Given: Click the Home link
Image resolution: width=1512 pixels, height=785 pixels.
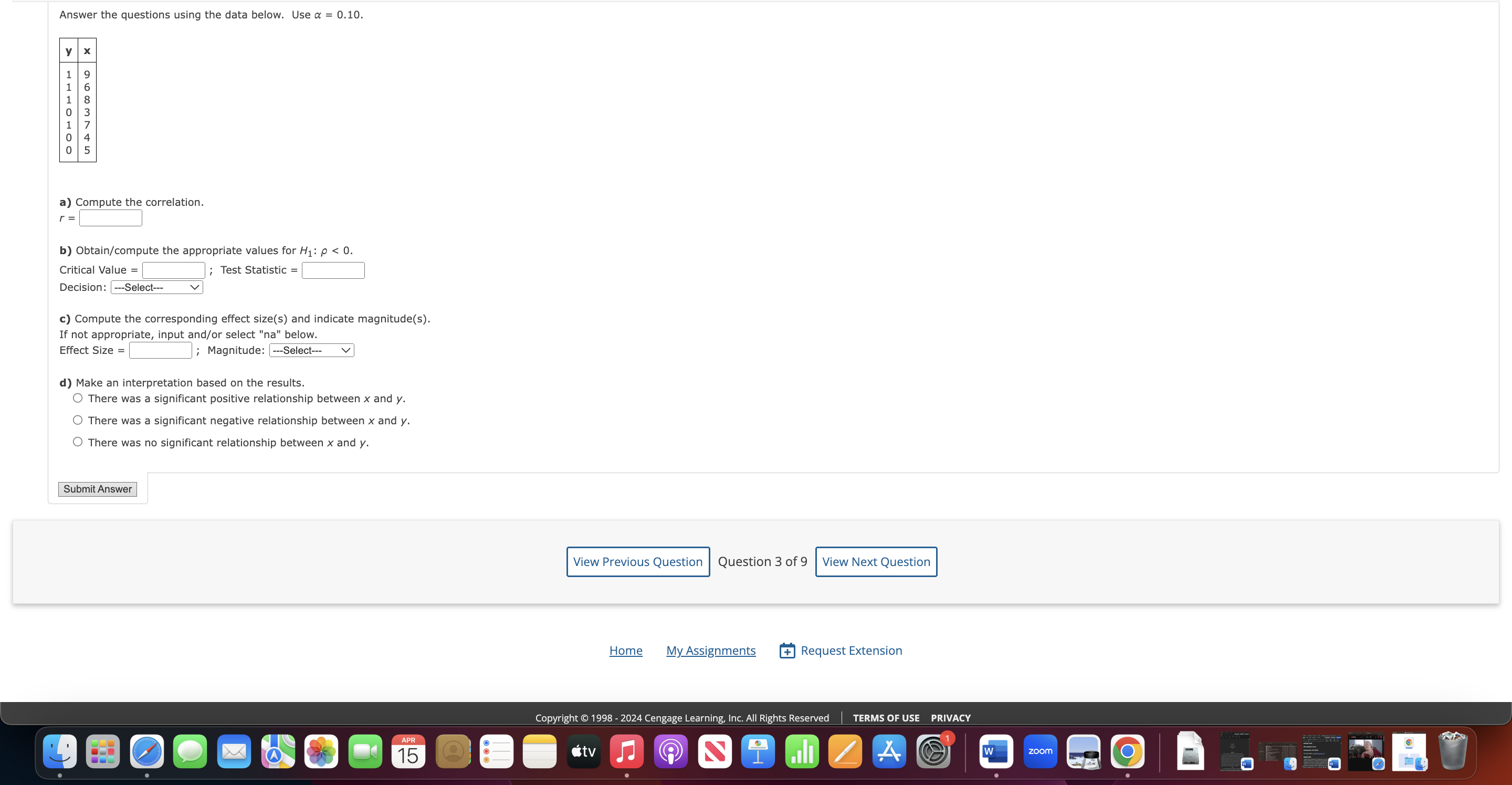Looking at the screenshot, I should tap(625, 651).
